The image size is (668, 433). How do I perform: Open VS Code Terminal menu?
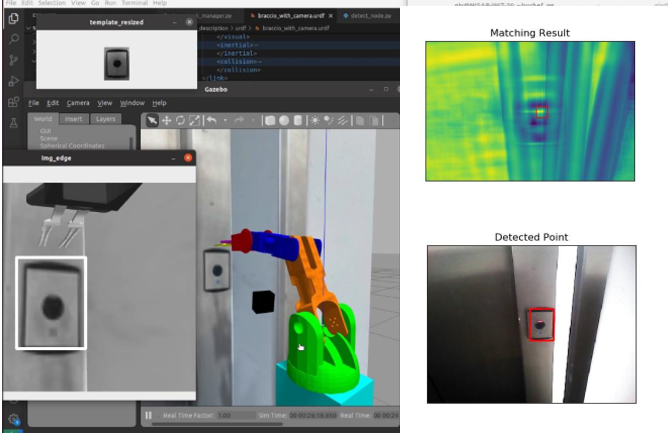(x=135, y=3)
